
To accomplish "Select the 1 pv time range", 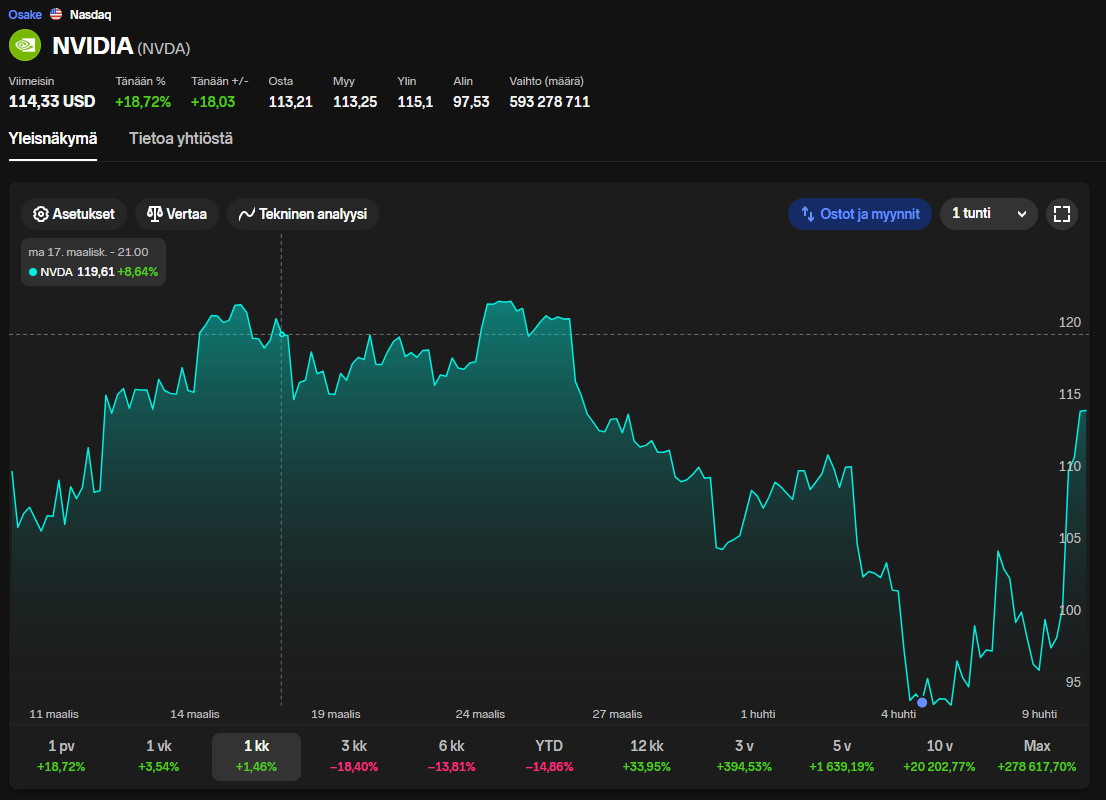I will click(61, 756).
